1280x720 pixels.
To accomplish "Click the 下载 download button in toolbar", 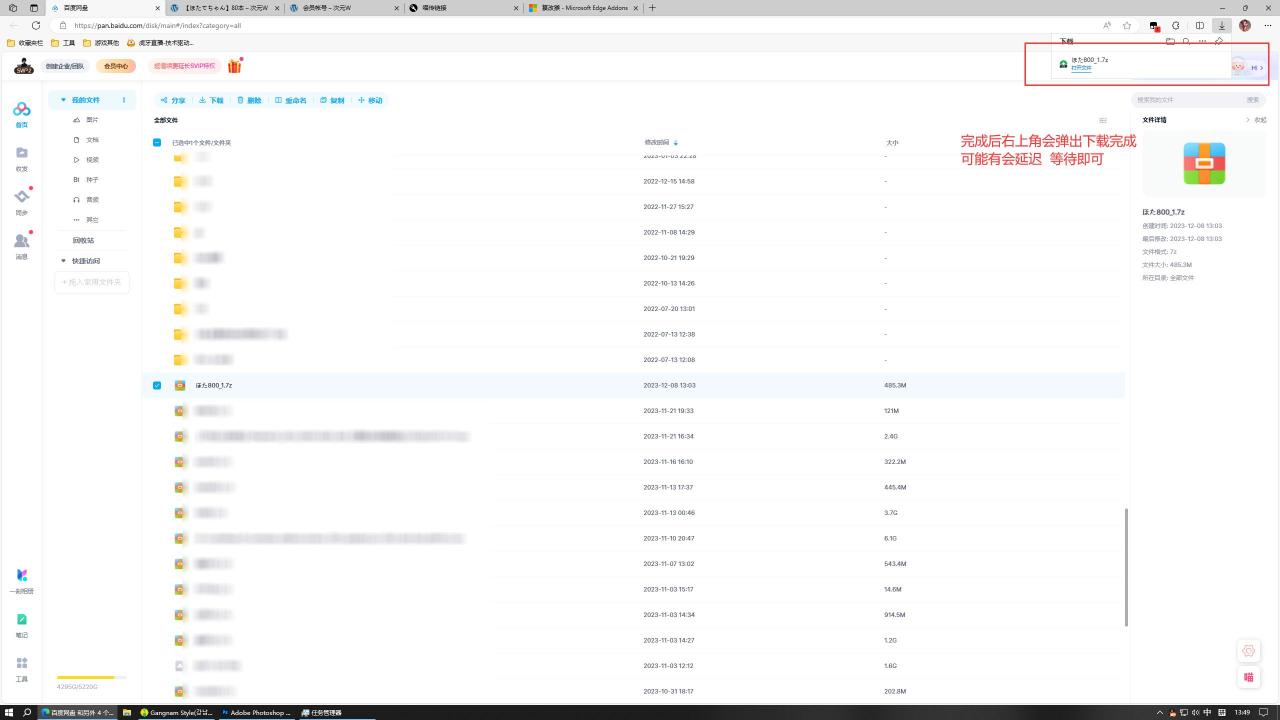I will (x=211, y=100).
